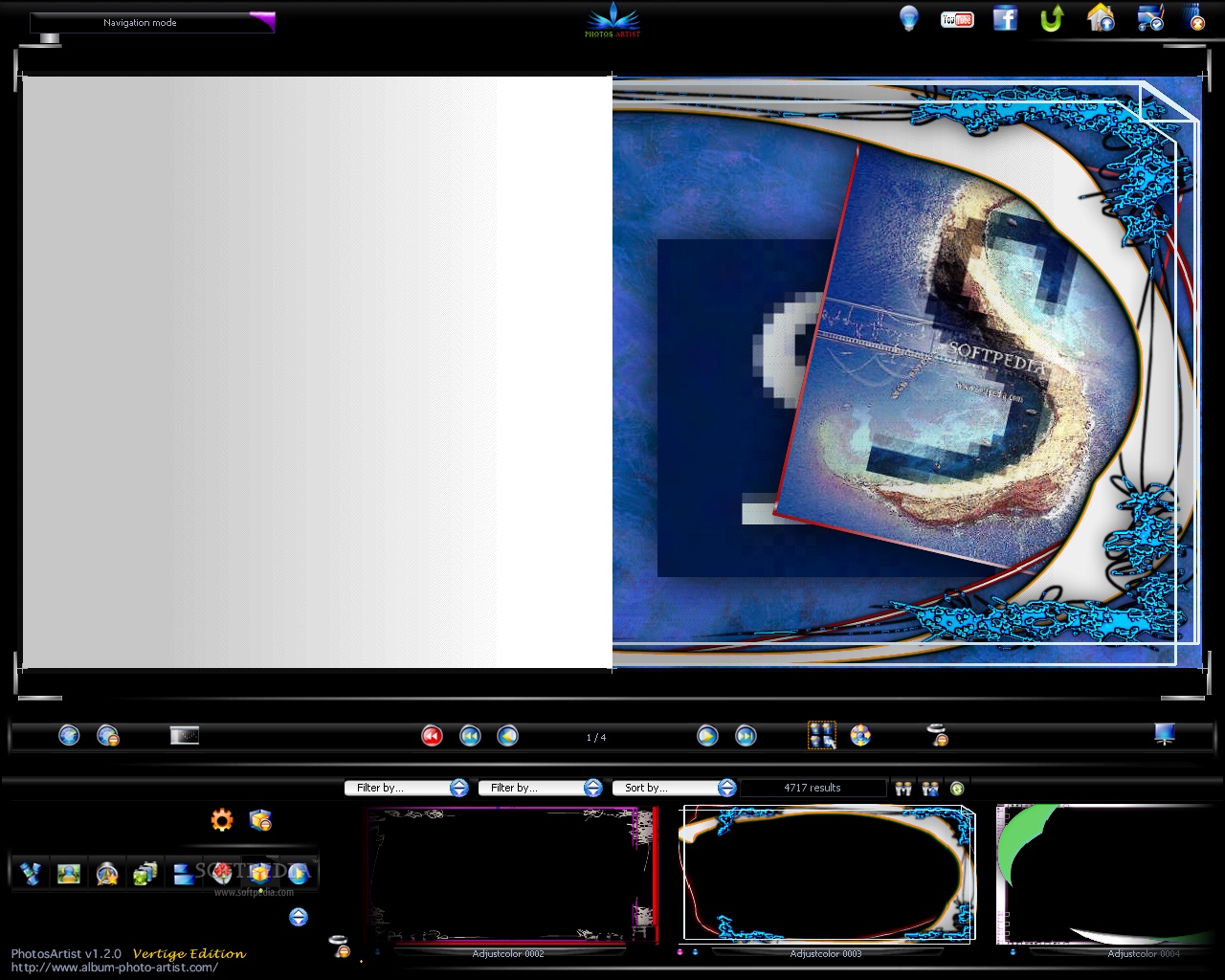The height and width of the screenshot is (980, 1225).
Task: Click the blank left album page
Action: coord(317,372)
